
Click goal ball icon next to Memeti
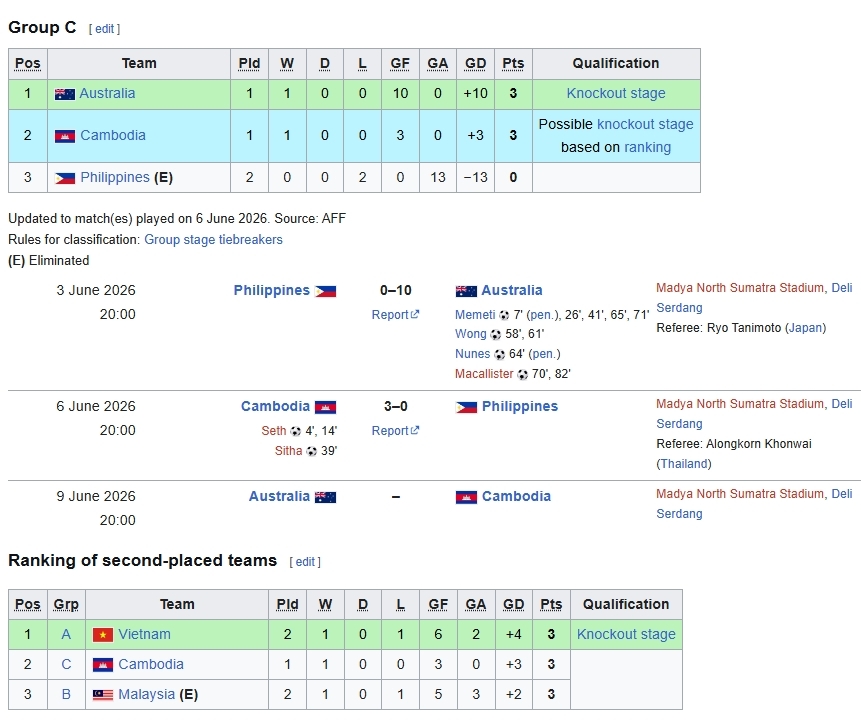click(x=504, y=315)
